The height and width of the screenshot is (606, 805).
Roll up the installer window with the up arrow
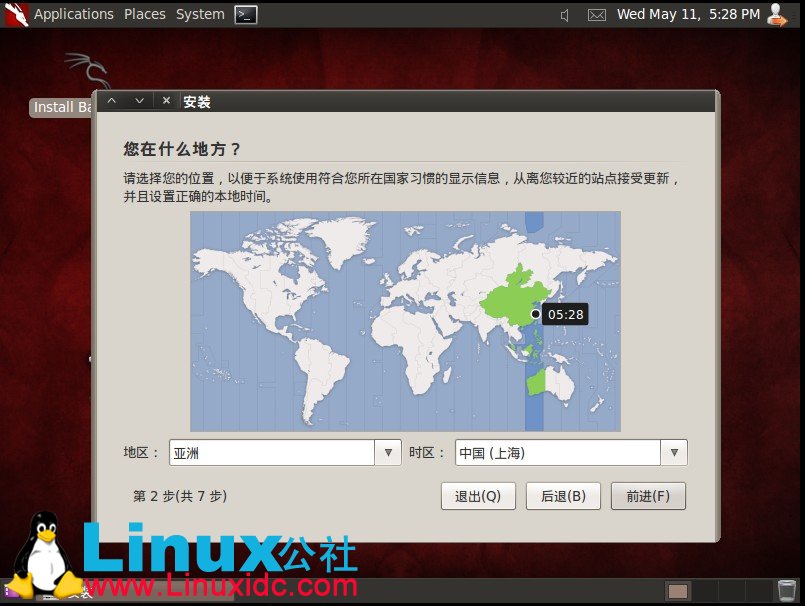pos(114,100)
